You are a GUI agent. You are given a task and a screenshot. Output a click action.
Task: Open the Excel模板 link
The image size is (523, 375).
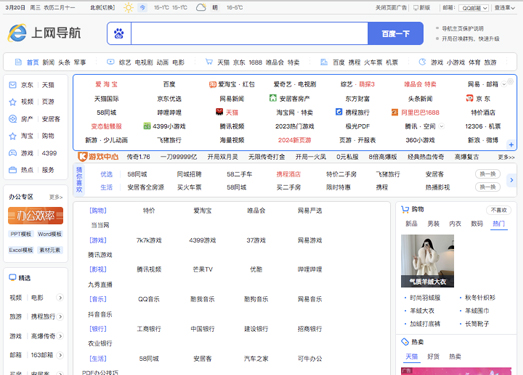[21, 250]
